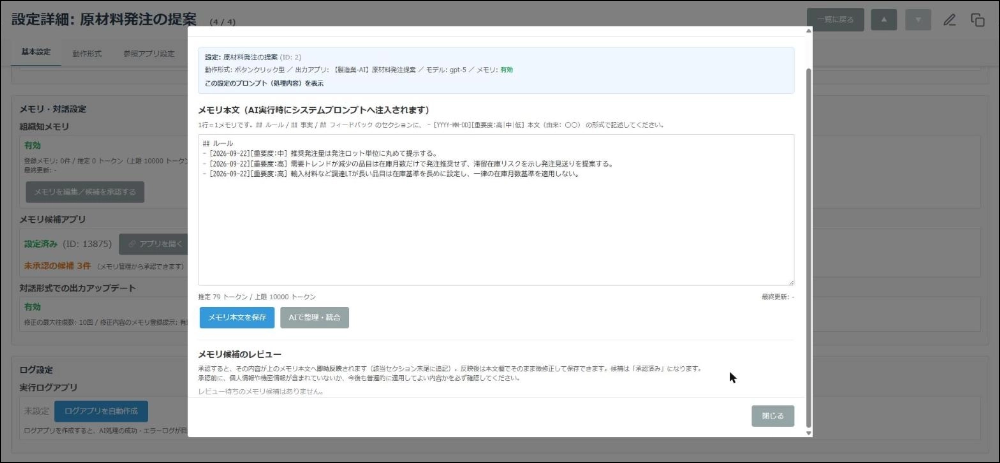Click the 未承認の候補 3件 text
1000x463 pixels.
[x=57, y=265]
